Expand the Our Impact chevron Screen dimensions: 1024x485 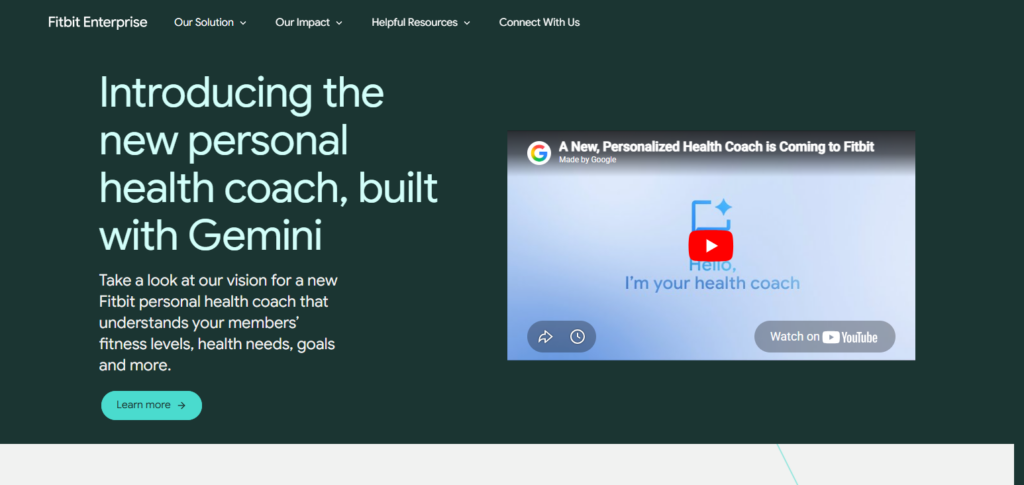(x=339, y=23)
